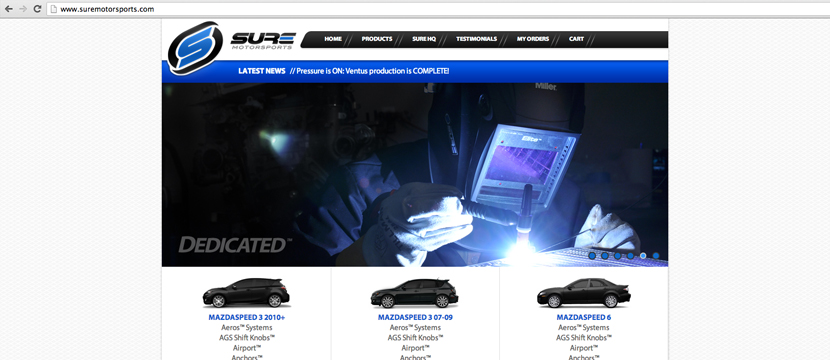The image size is (830, 360).
Task: Open AGS Shift Knobs under Mazdaspeed 3 07-09
Action: pyautogui.click(x=415, y=338)
